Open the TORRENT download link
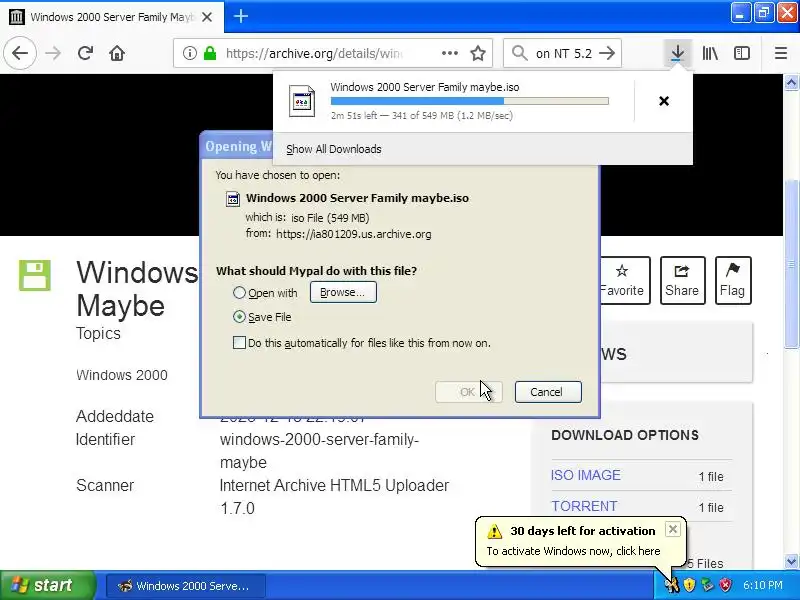 584,506
